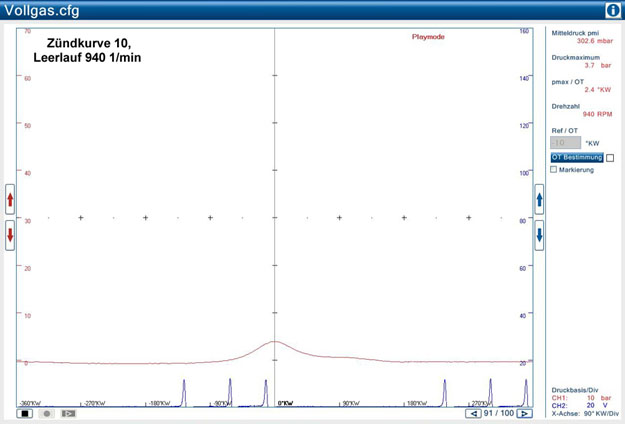Image resolution: width=625 pixels, height=424 pixels.
Task: Click red down arrow on left axis
Action: pos(10,236)
